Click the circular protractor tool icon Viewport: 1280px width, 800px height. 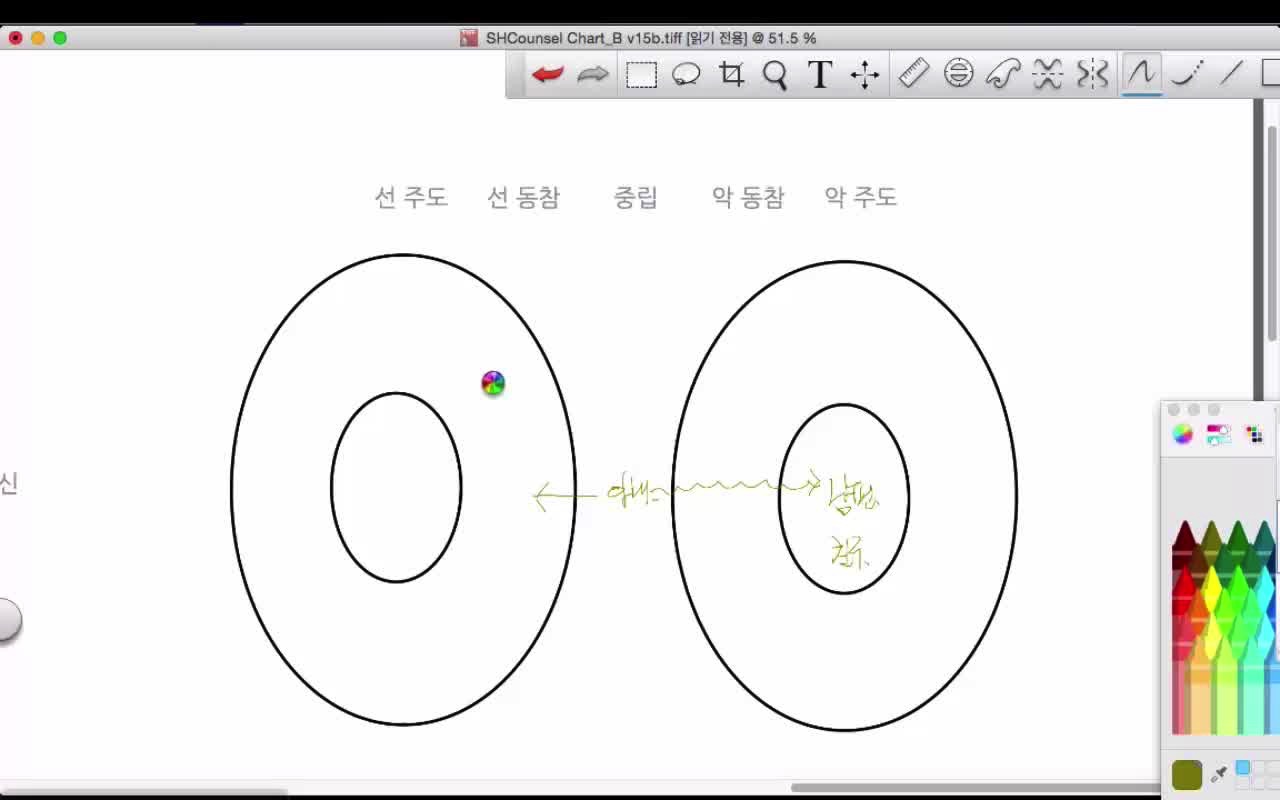coord(959,73)
